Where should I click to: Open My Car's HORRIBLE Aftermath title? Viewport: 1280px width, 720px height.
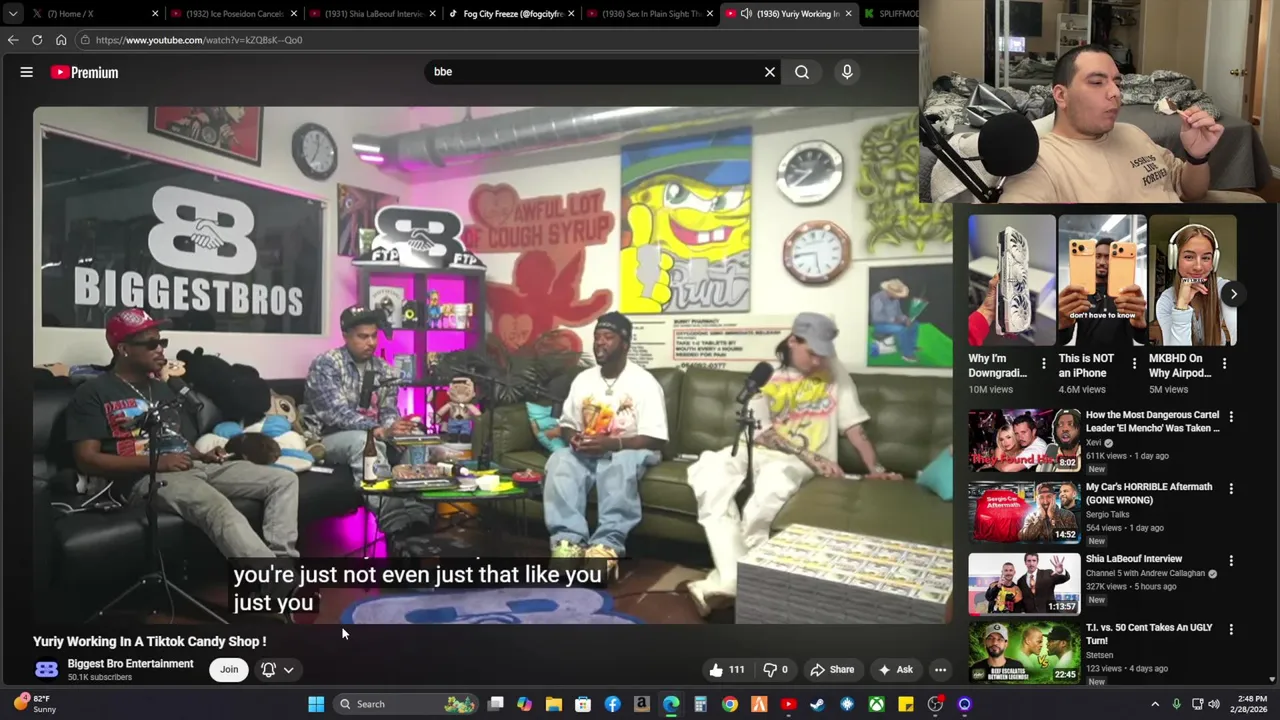1149,493
